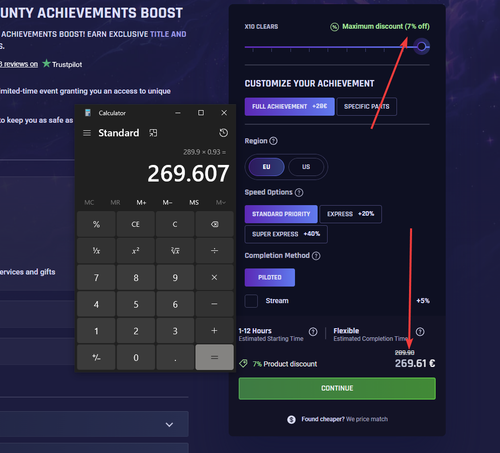Click the Calculator digit 3 key
The width and height of the screenshot is (500, 453).
tap(175, 331)
